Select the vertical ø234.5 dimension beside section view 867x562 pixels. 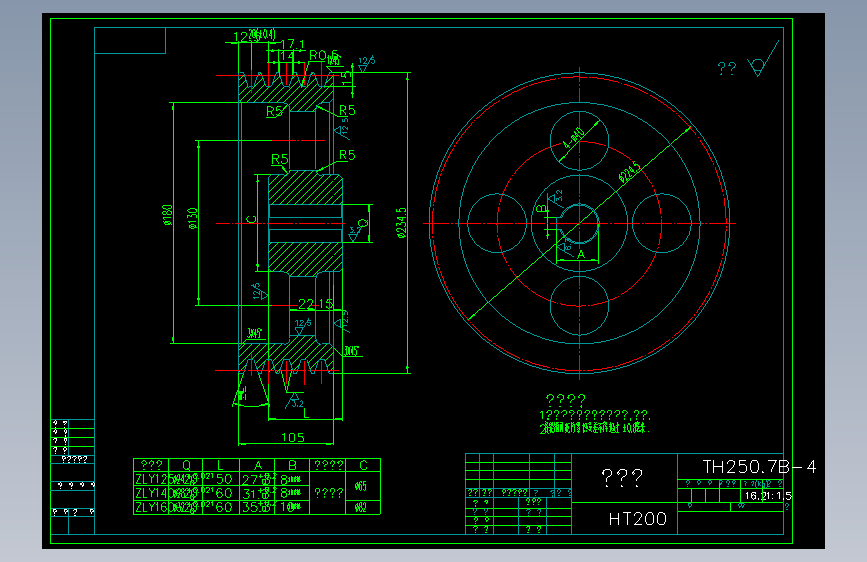pos(402,223)
